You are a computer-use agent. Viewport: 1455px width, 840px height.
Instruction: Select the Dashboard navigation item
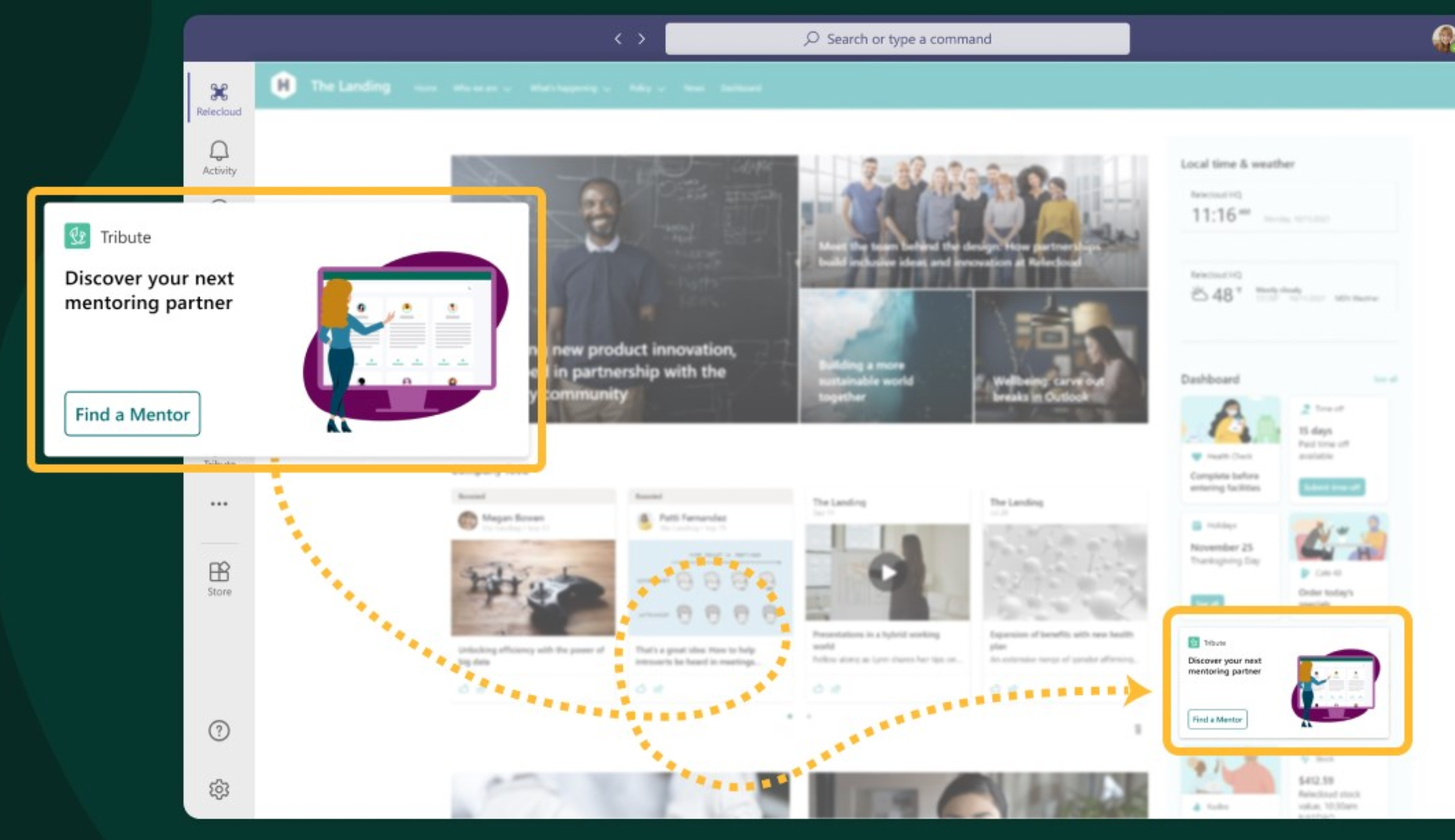pos(741,88)
